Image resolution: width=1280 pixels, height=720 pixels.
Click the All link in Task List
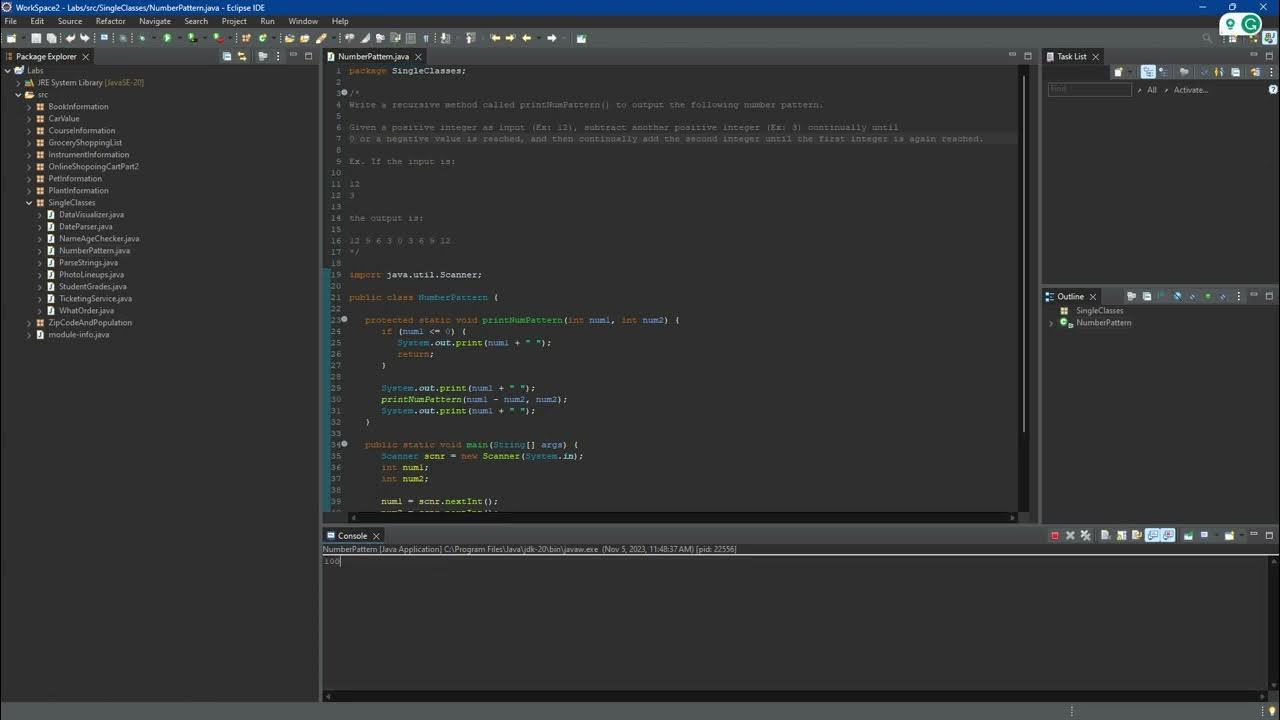[x=1152, y=90]
